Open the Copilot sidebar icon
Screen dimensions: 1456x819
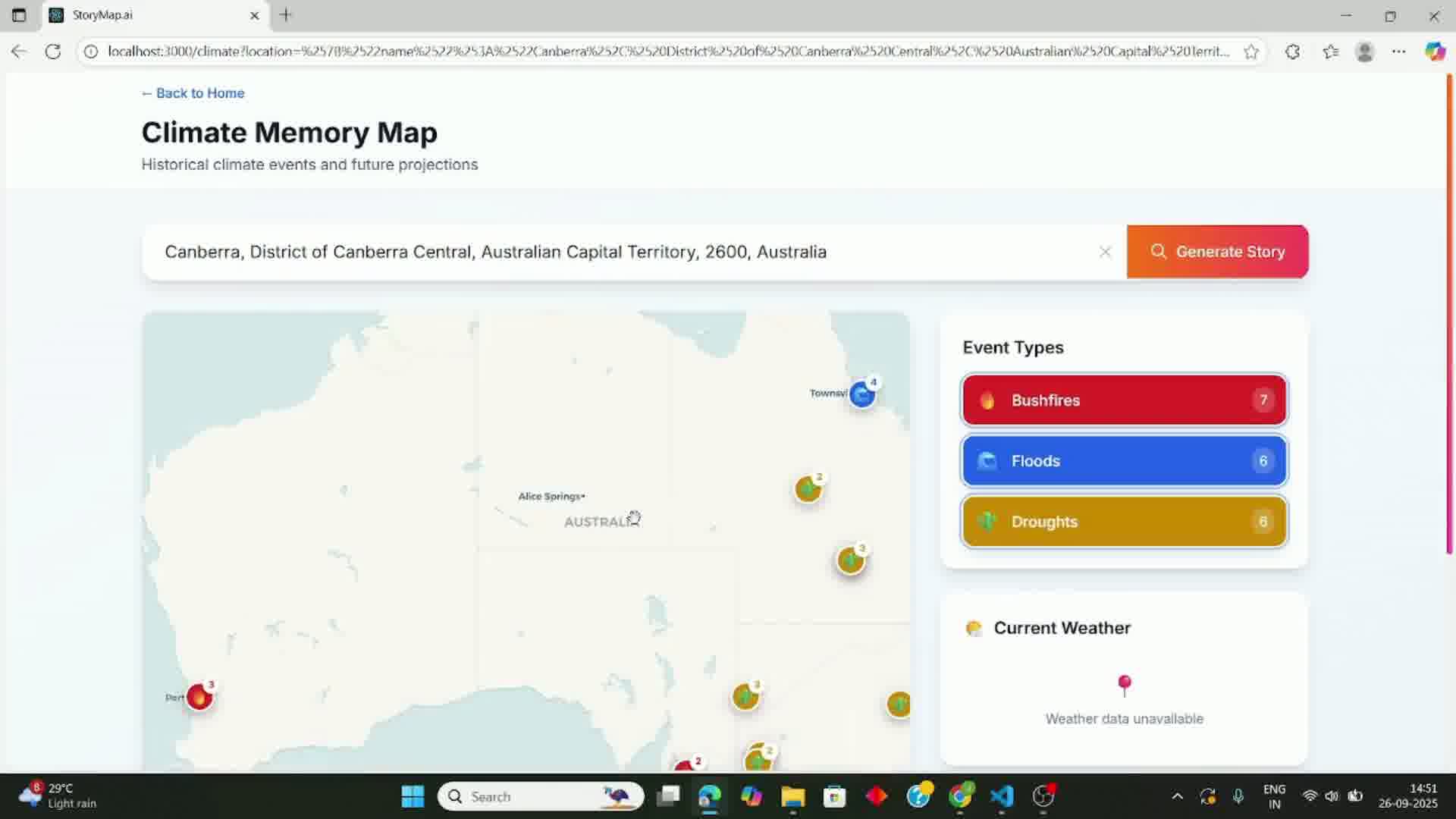1435,52
